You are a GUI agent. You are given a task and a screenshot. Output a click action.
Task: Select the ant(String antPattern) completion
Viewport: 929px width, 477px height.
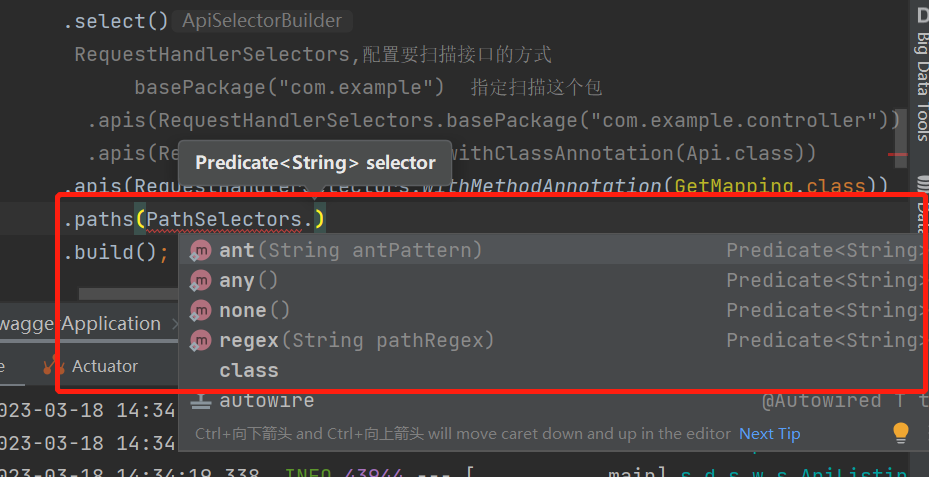tap(552, 250)
